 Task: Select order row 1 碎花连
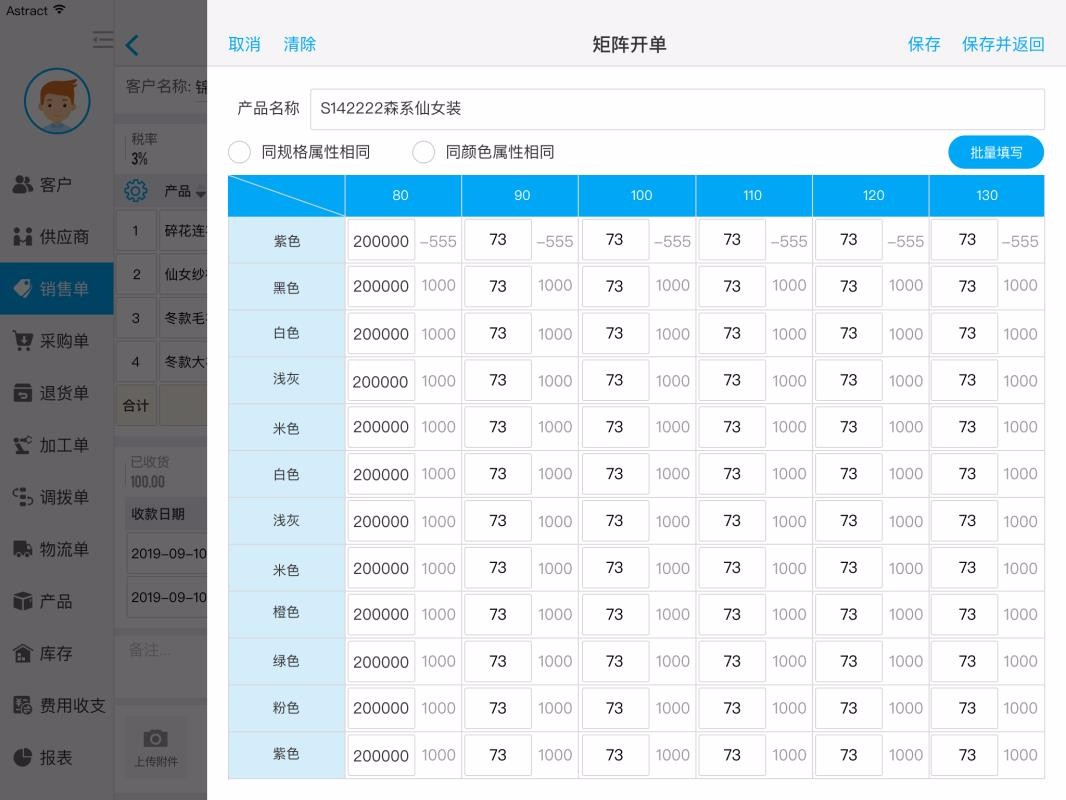(162, 231)
